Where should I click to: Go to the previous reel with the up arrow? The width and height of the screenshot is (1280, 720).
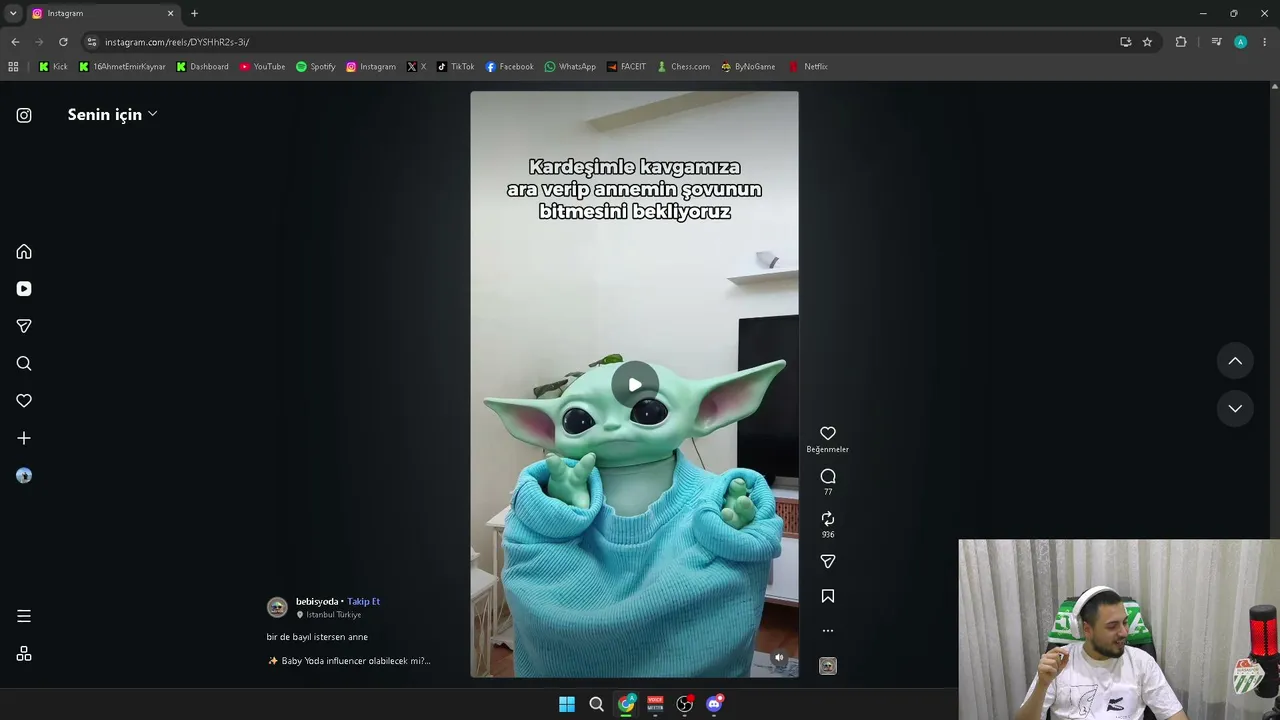click(1235, 361)
